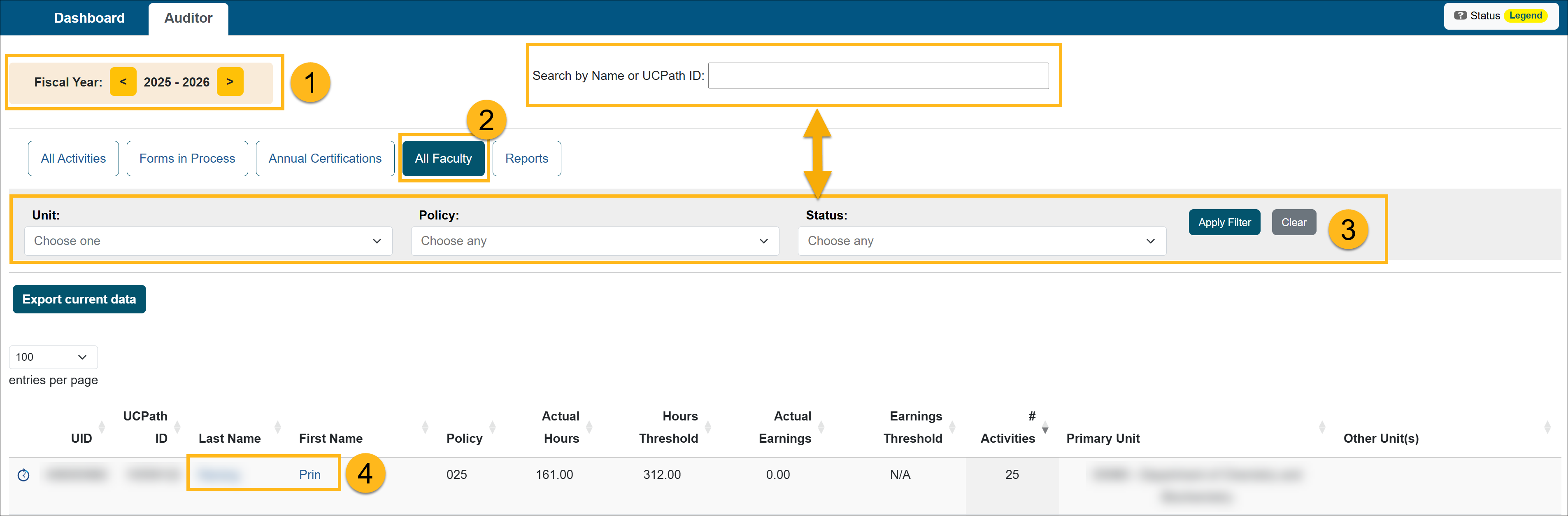
Task: Click Export current data button
Action: click(79, 299)
